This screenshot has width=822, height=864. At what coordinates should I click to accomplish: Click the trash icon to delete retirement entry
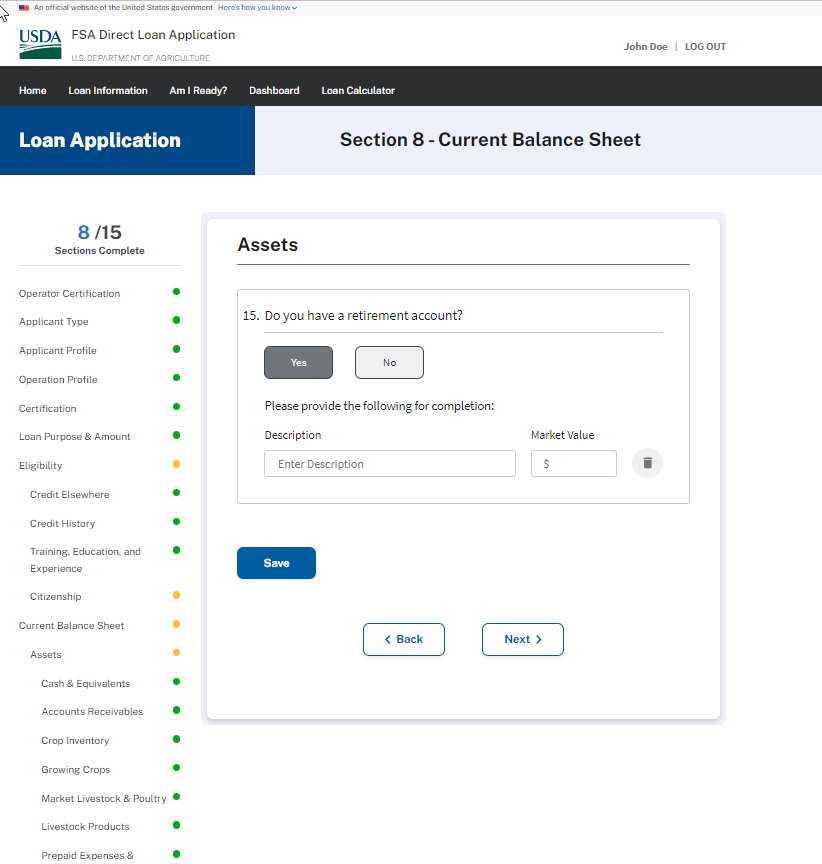click(x=647, y=463)
